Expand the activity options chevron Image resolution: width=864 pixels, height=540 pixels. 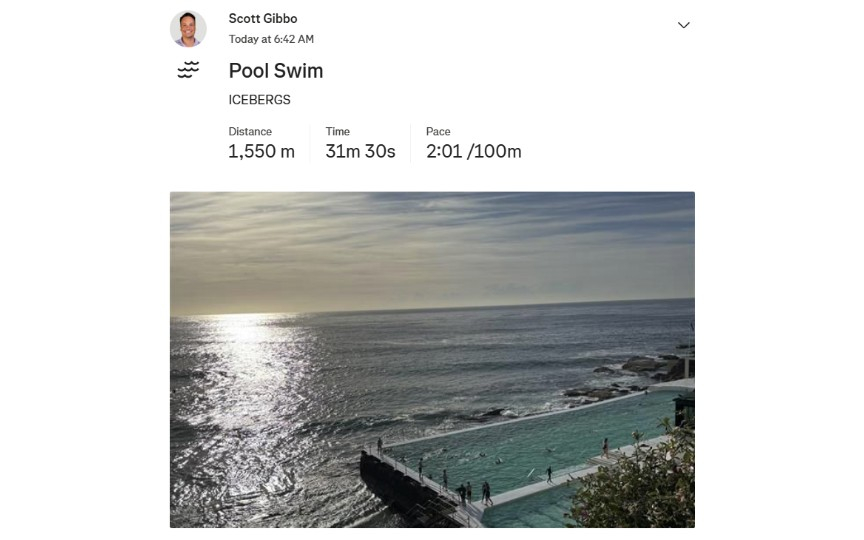point(684,25)
